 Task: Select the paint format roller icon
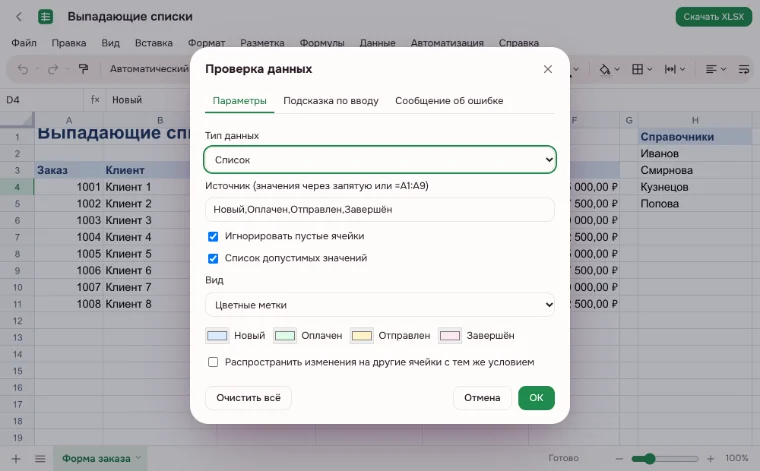[x=83, y=69]
